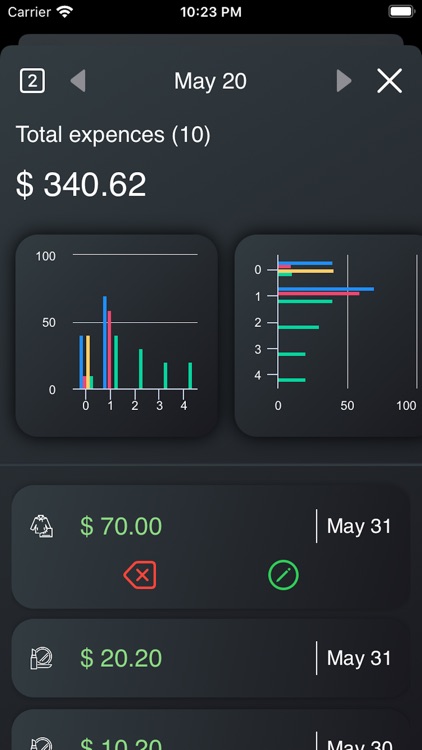The height and width of the screenshot is (750, 422).
Task: Select the $ 70.00 expense amount
Action: (121, 526)
